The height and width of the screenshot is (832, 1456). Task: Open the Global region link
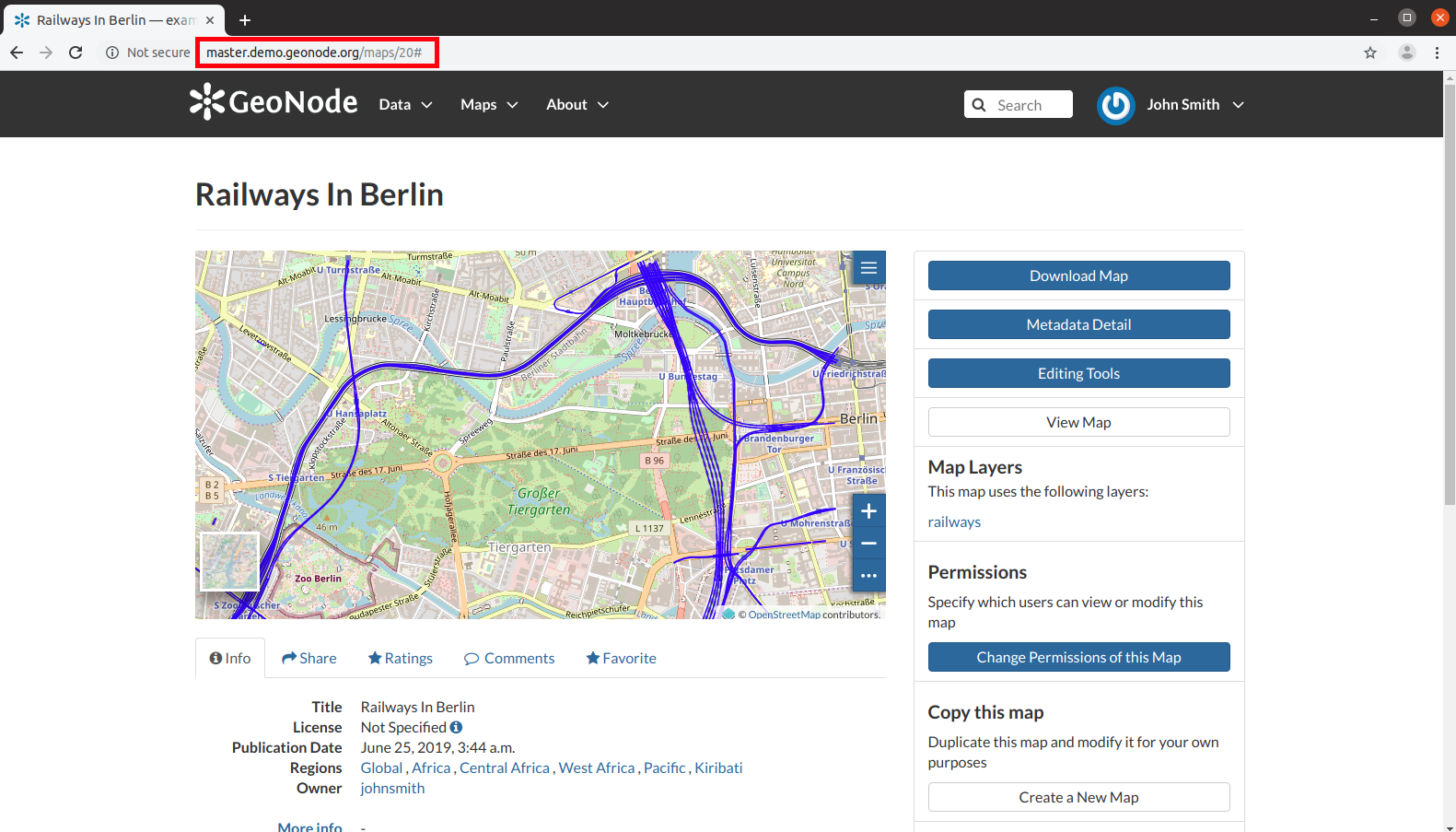tap(381, 768)
